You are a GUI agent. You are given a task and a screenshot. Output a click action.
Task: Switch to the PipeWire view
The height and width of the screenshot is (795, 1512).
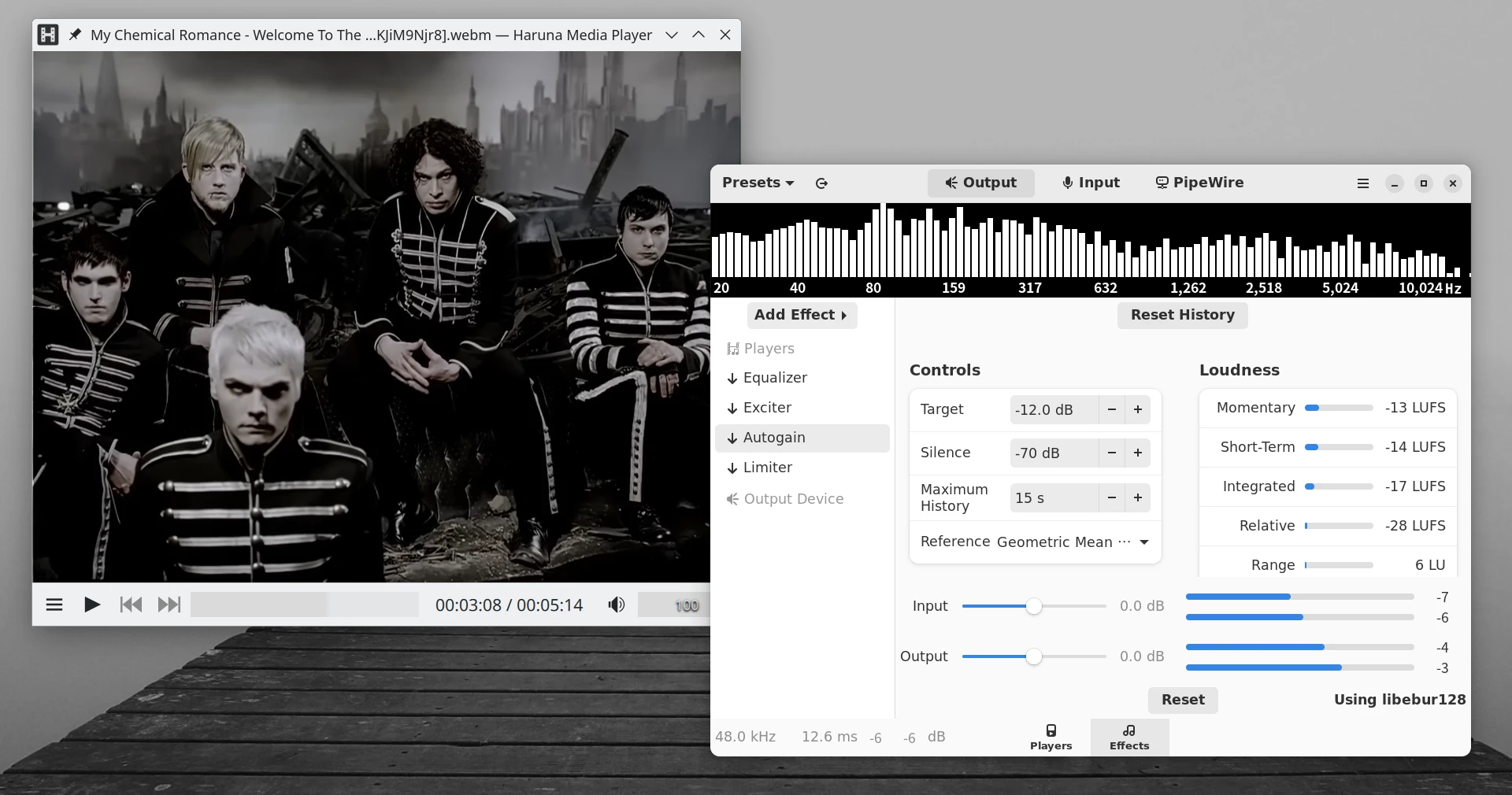point(1199,183)
